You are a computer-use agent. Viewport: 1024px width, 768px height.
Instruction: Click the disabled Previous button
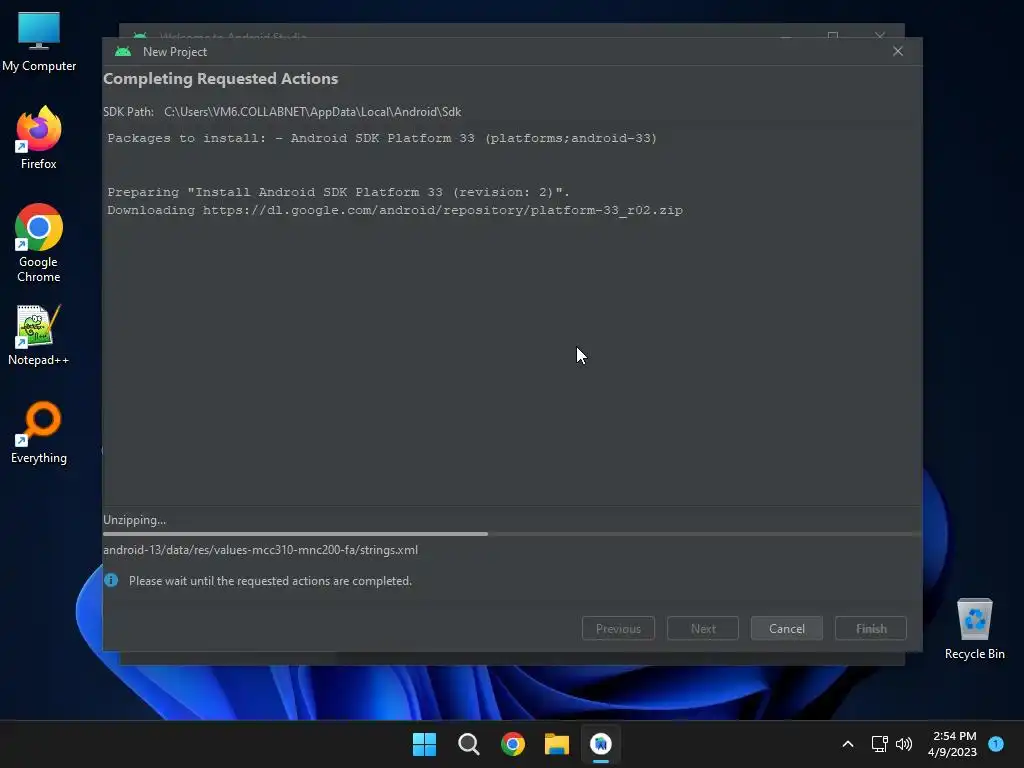click(618, 628)
